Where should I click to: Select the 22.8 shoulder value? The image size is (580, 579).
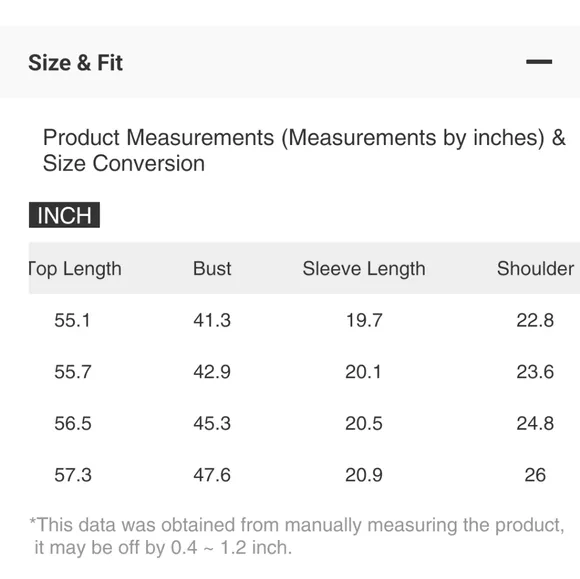(x=535, y=320)
